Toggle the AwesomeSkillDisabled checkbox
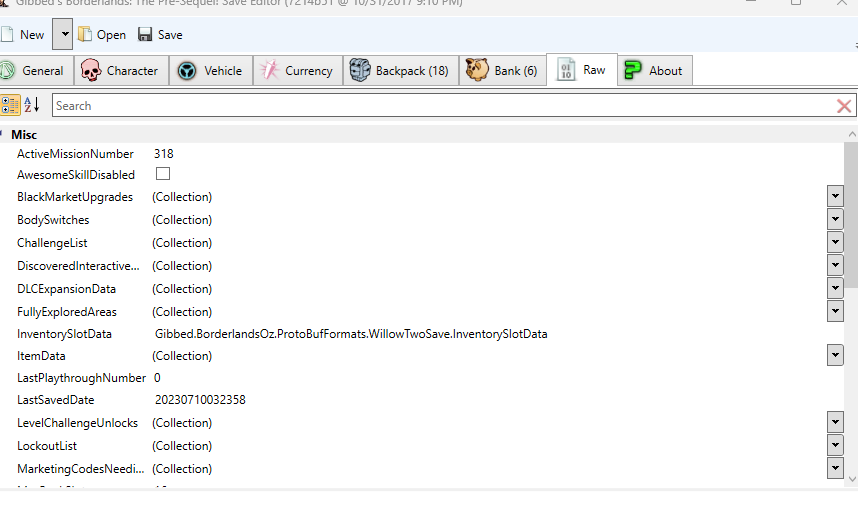Image resolution: width=858 pixels, height=529 pixels. [163, 174]
